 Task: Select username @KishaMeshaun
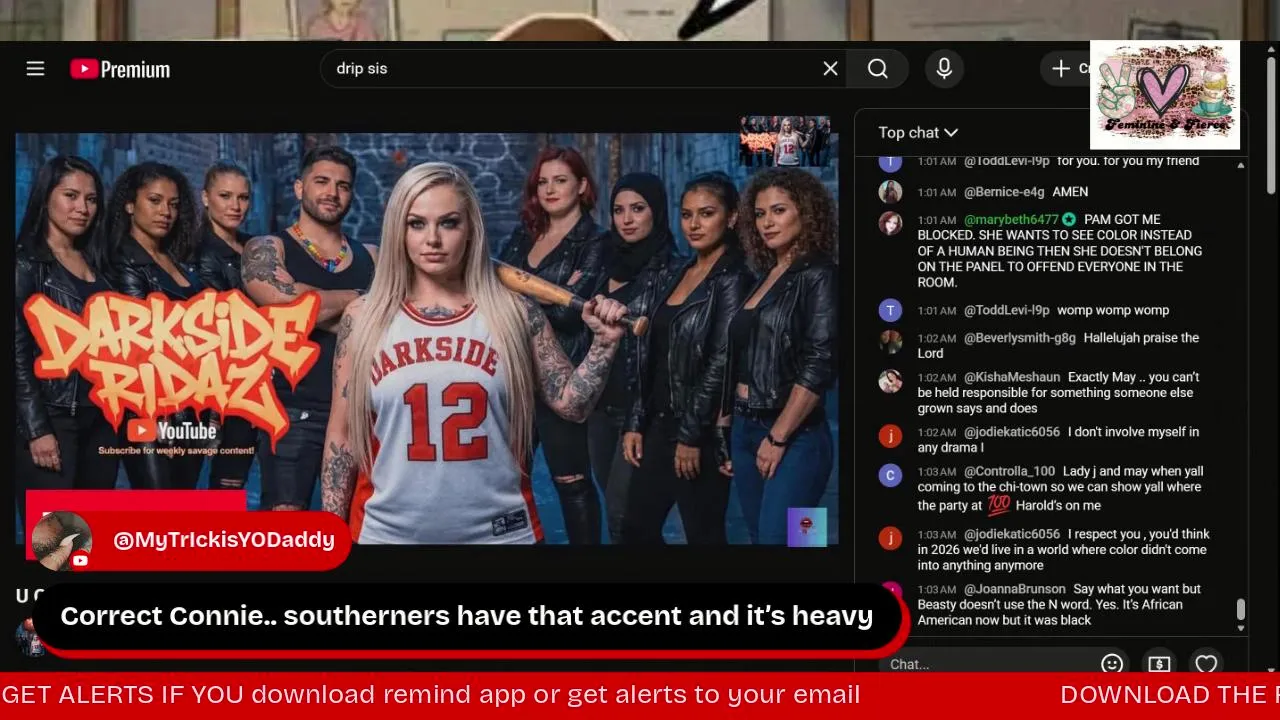(x=1012, y=377)
